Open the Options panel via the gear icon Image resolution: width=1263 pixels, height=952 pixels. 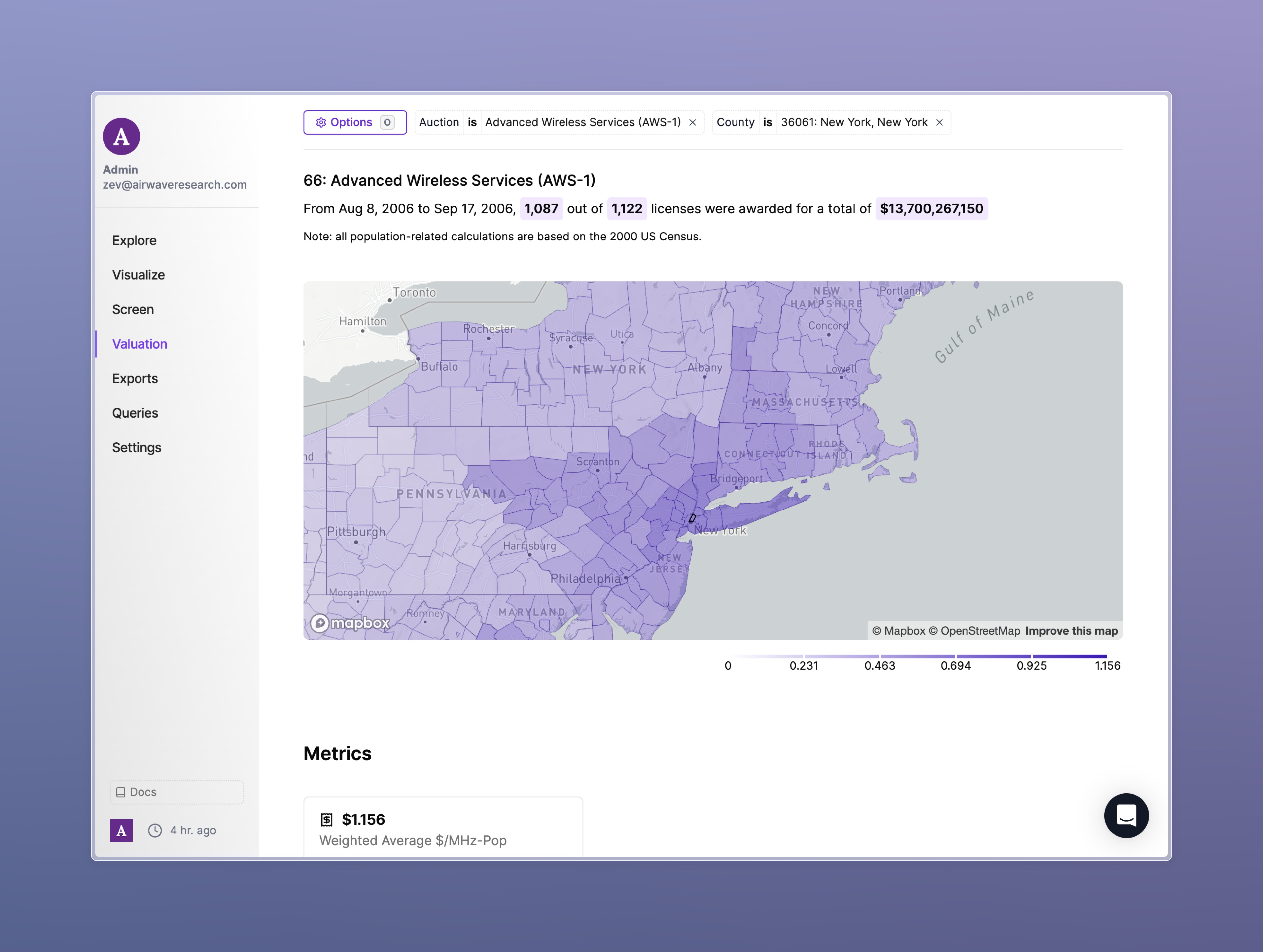pyautogui.click(x=321, y=122)
